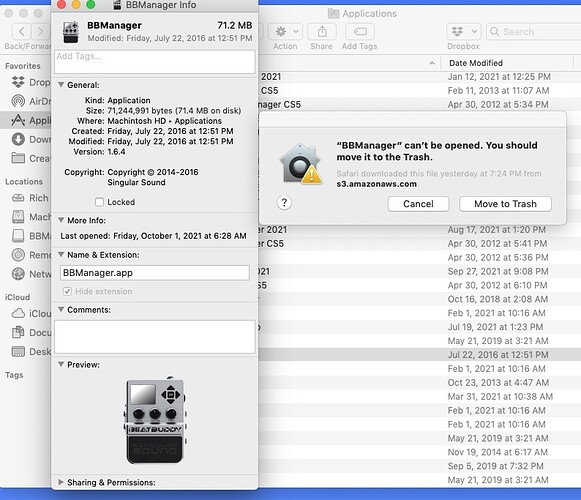Sort by the Date Modified column header

pyautogui.click(x=476, y=63)
